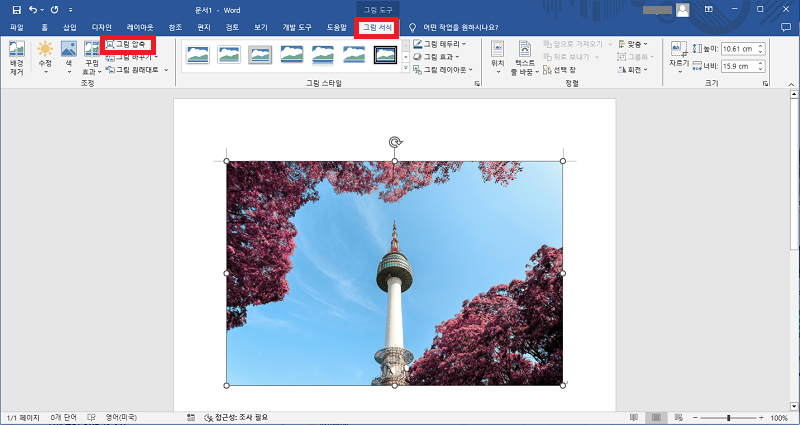
Task: Open the 크기 (Size) group dialog launcher
Action: click(x=765, y=83)
